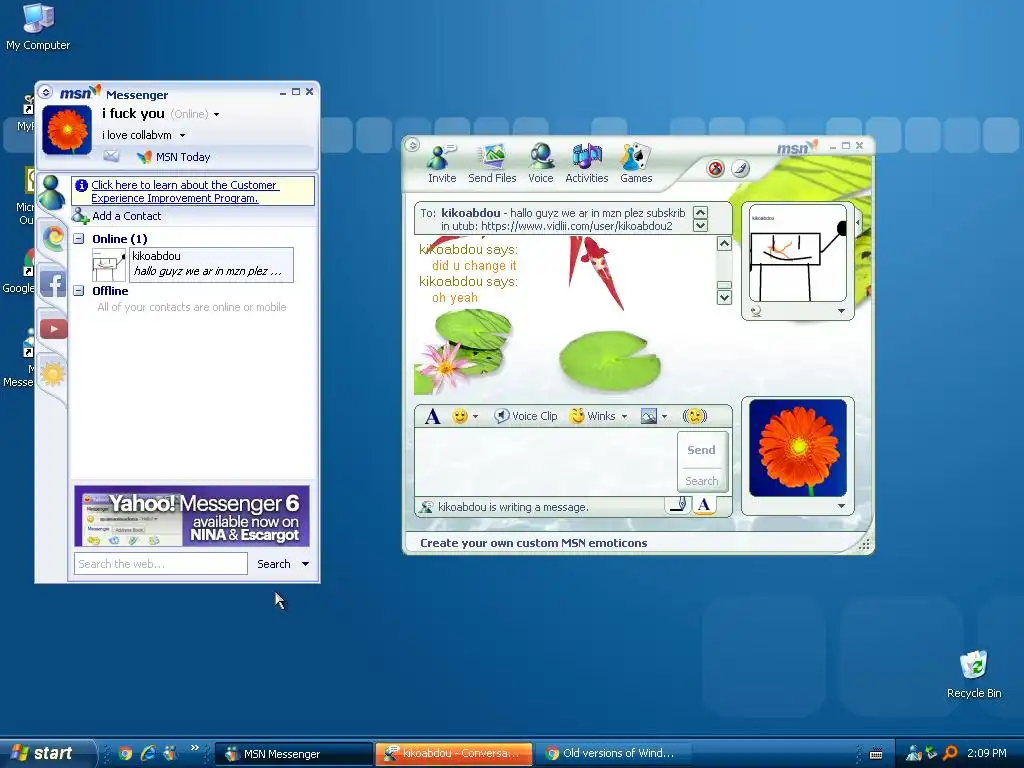Click the system tray magnifier icon
Screen dimensions: 1024x768
(950, 753)
